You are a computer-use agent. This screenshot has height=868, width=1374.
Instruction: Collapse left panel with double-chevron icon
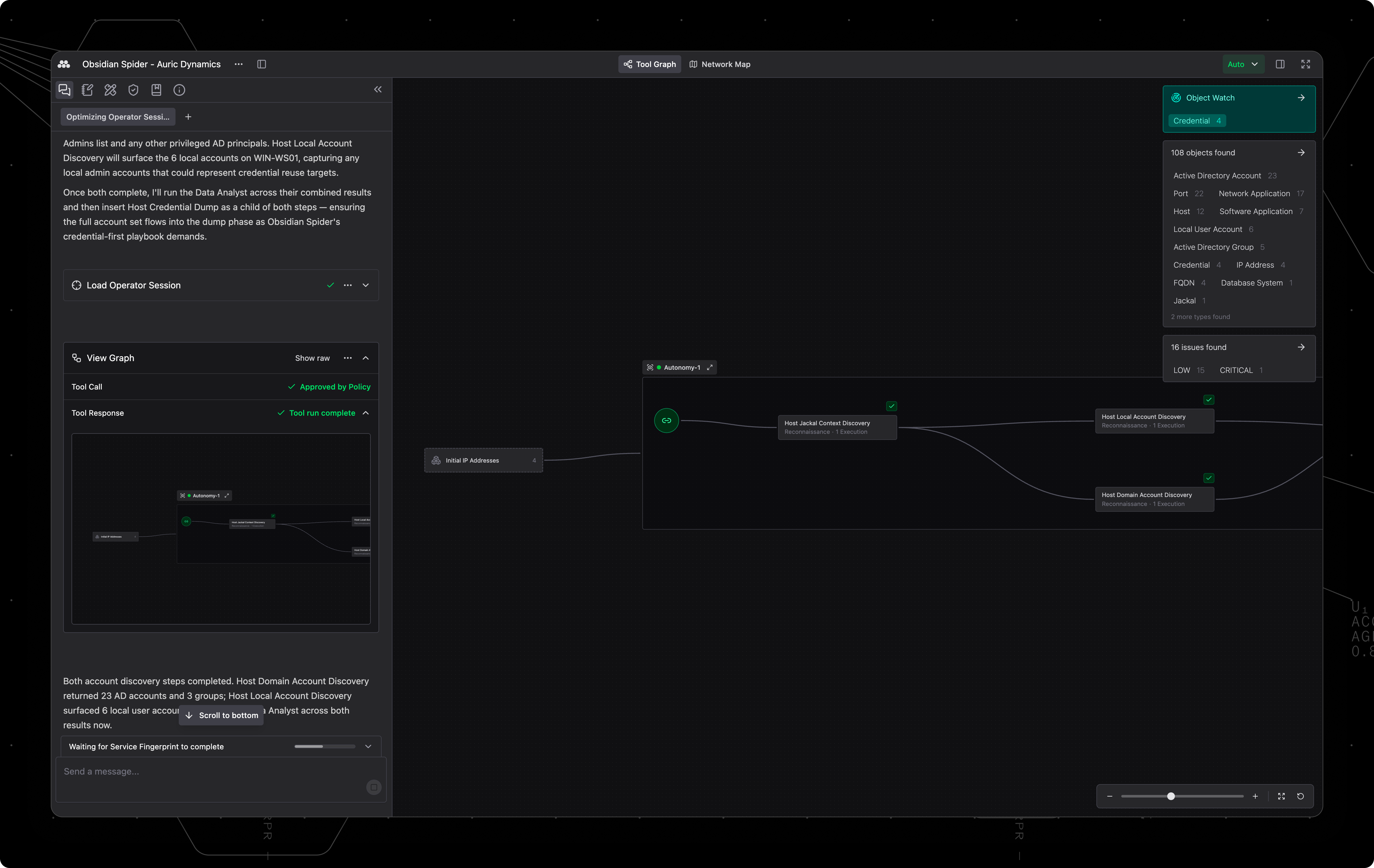click(378, 90)
